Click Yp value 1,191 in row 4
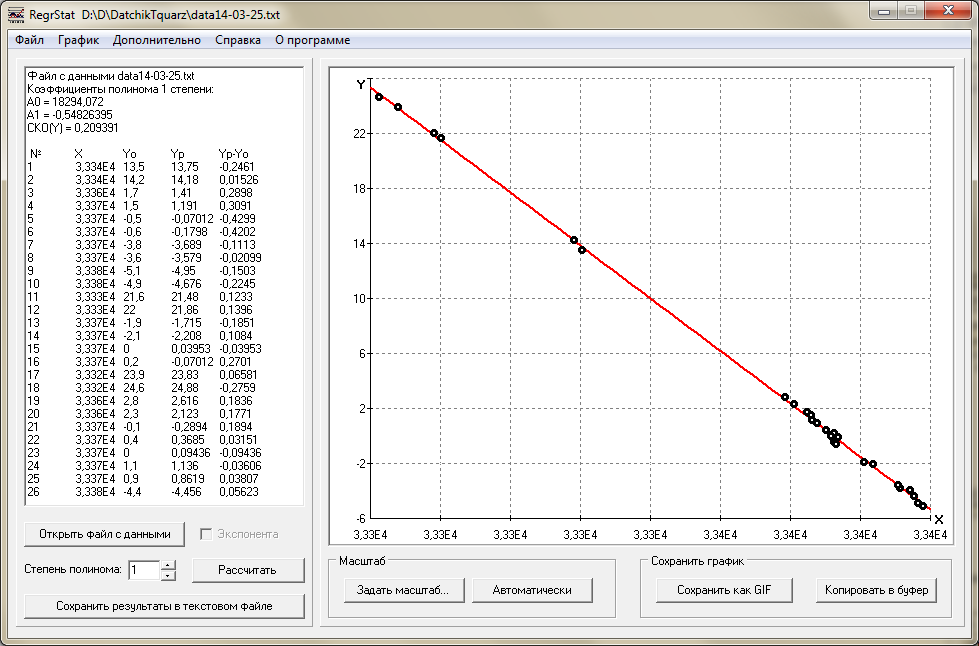This screenshot has height=646, width=979. [x=184, y=206]
